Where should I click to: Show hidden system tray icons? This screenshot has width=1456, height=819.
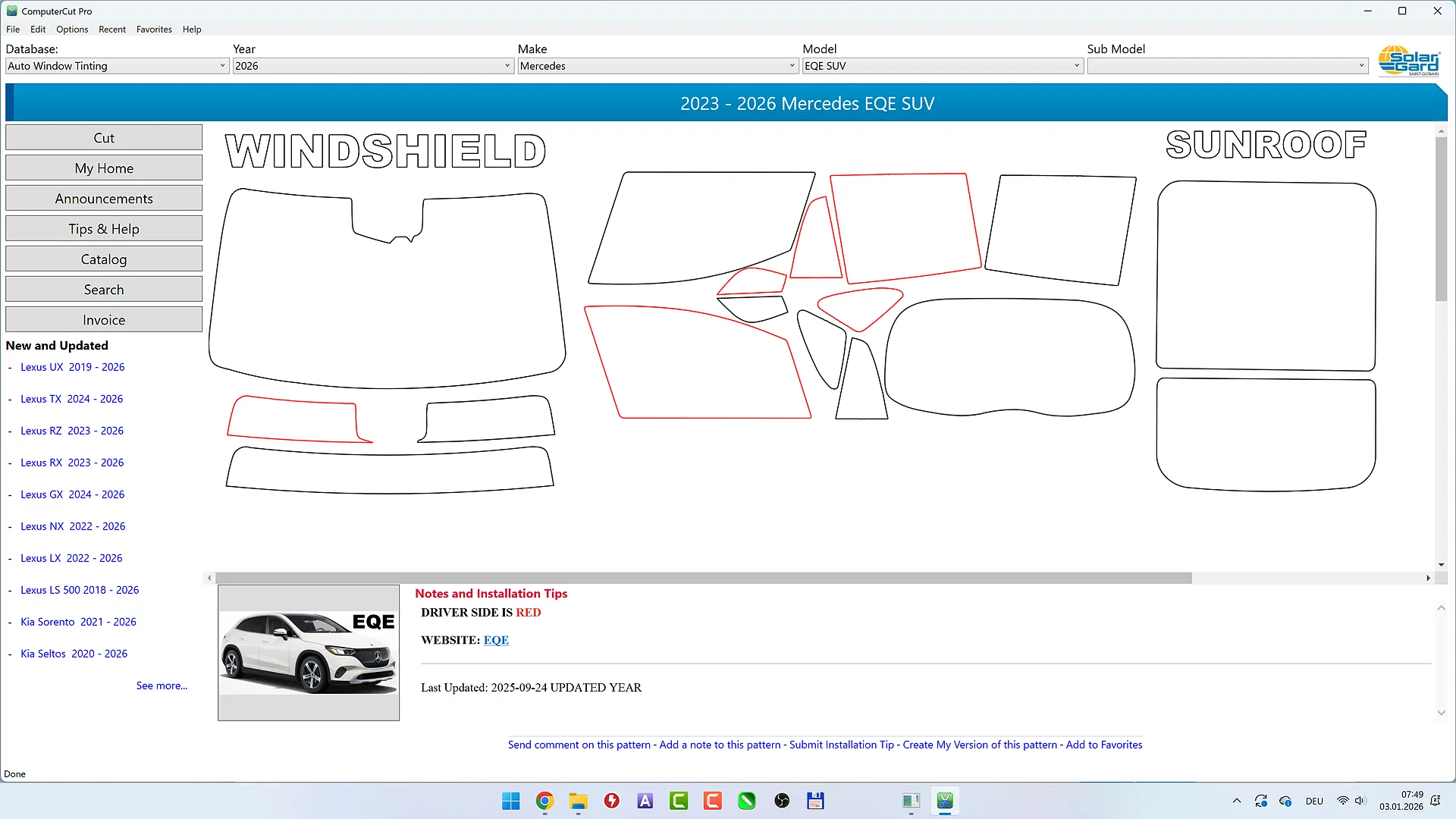coord(1237,801)
